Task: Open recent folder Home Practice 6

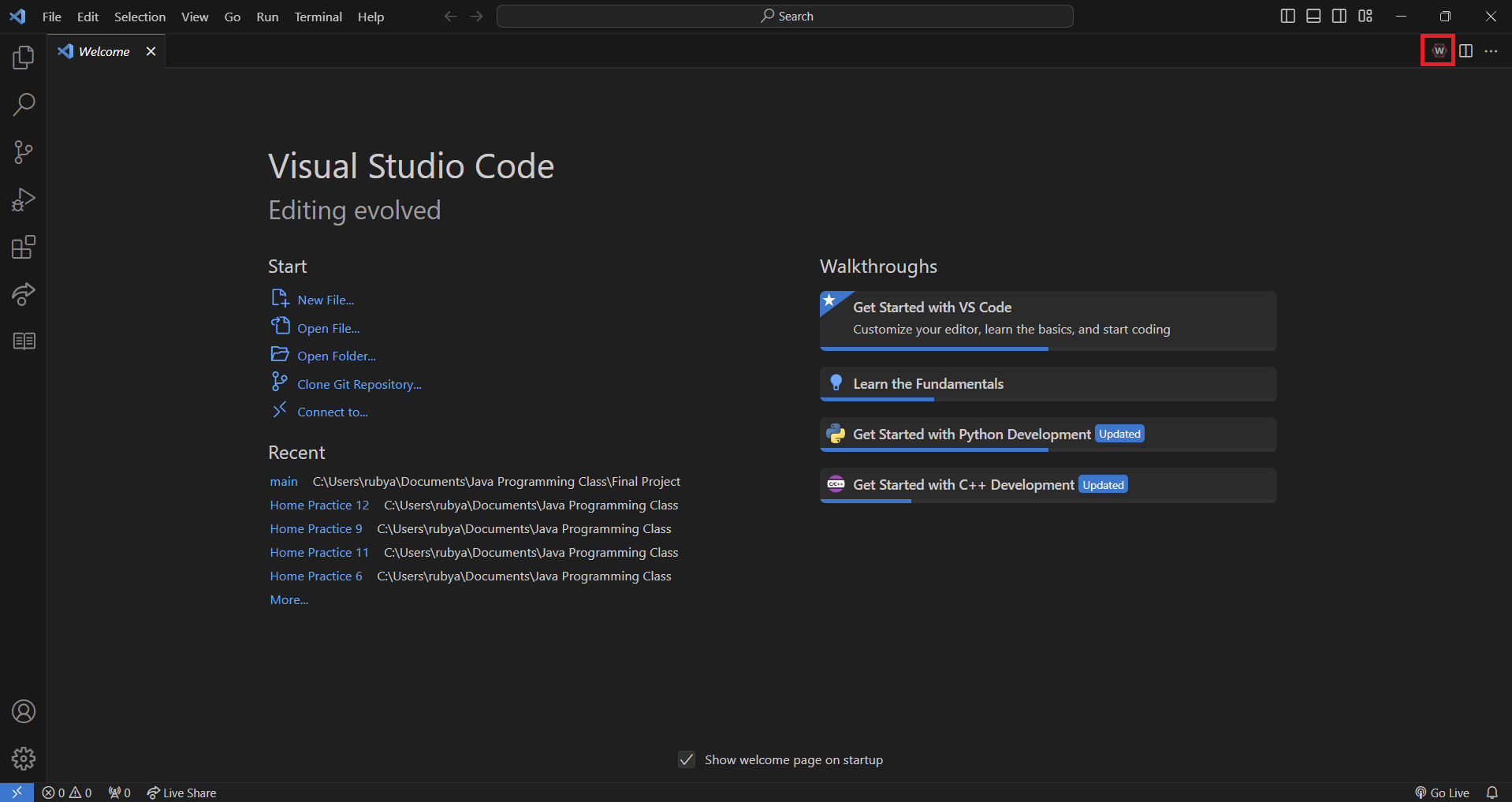Action: tap(316, 576)
